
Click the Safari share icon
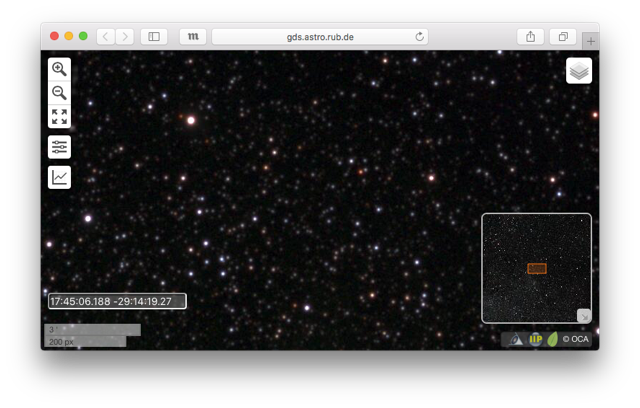point(530,36)
